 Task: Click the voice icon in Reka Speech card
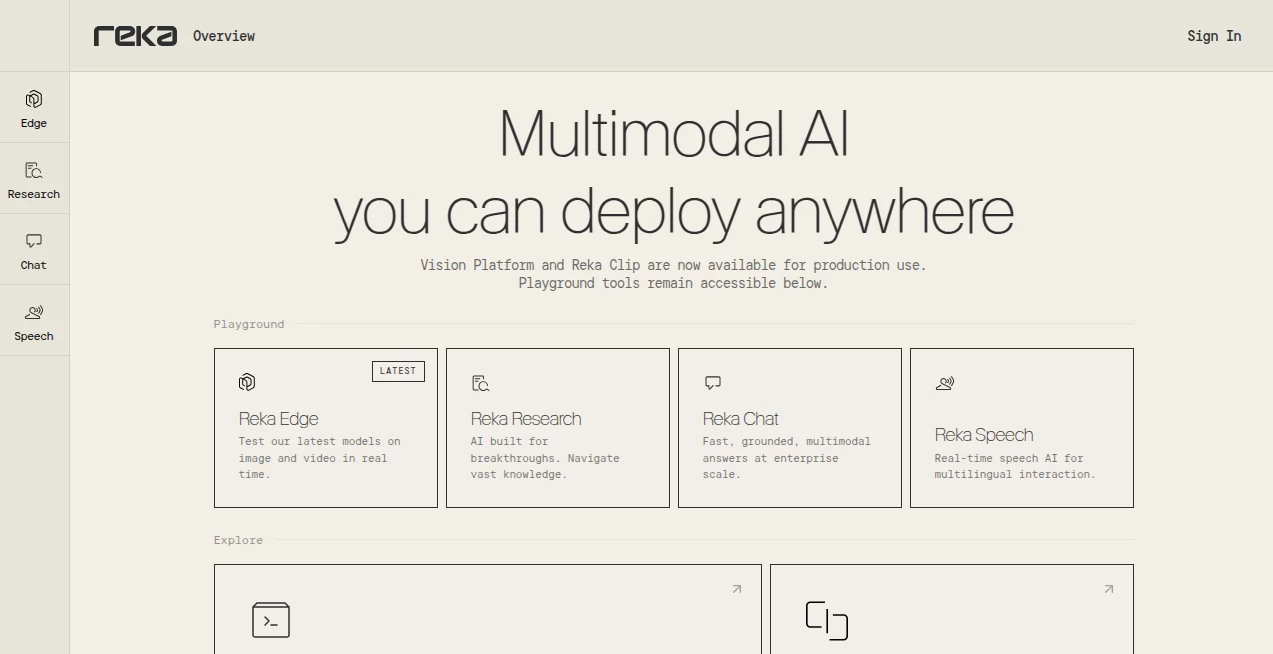pos(944,383)
